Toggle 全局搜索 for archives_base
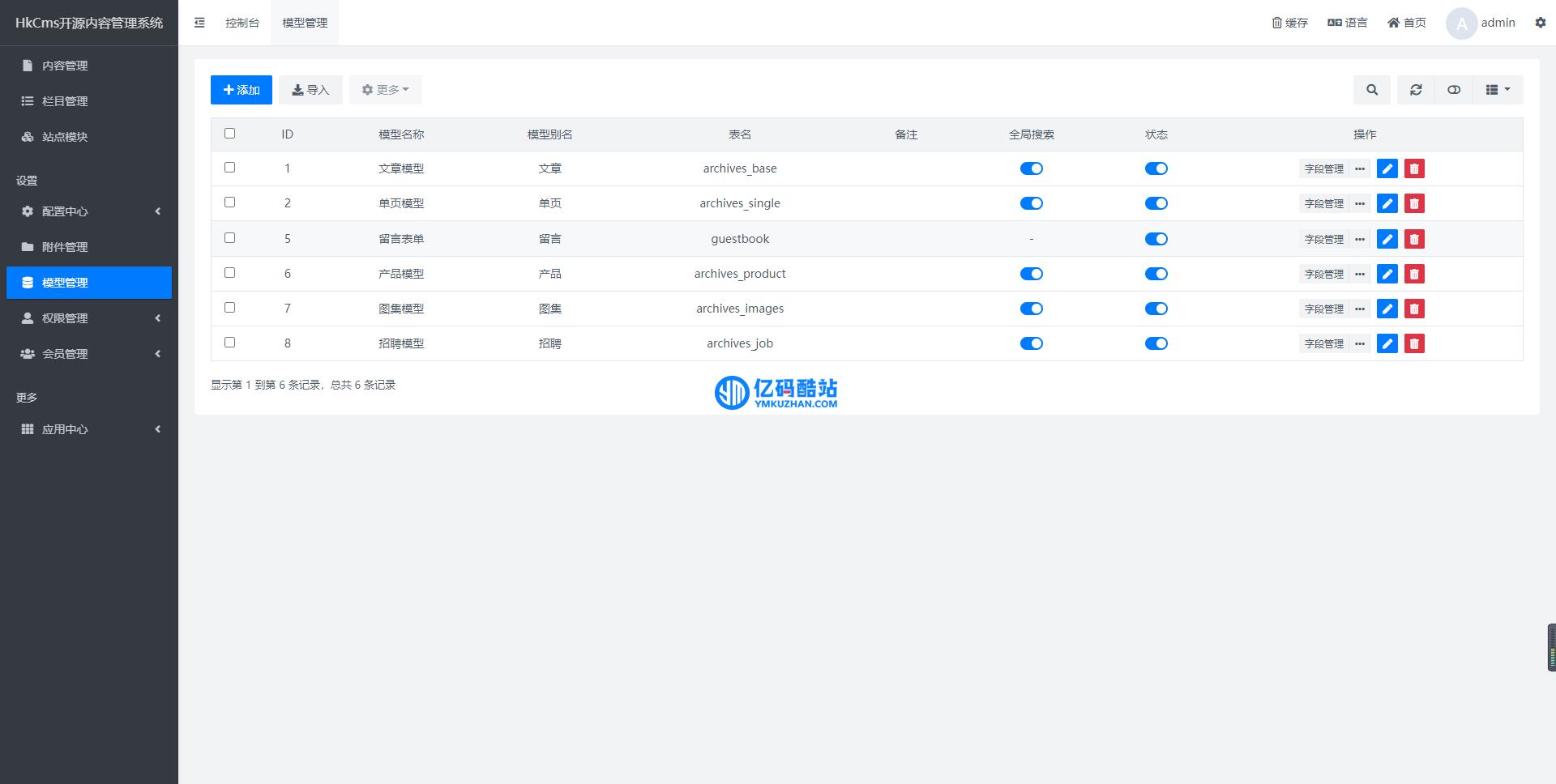This screenshot has height=784, width=1556. pos(1031,168)
